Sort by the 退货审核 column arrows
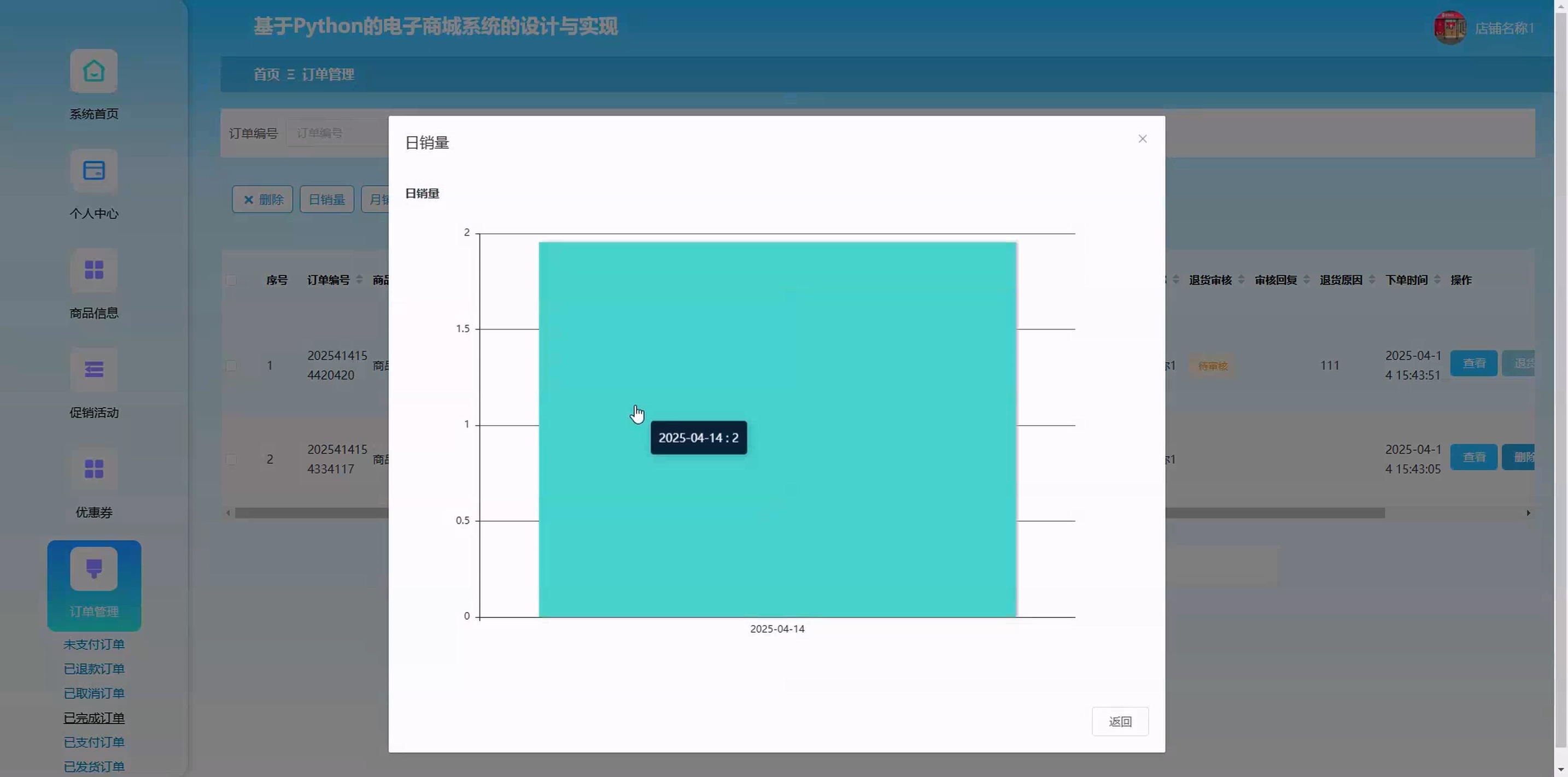 (1241, 280)
